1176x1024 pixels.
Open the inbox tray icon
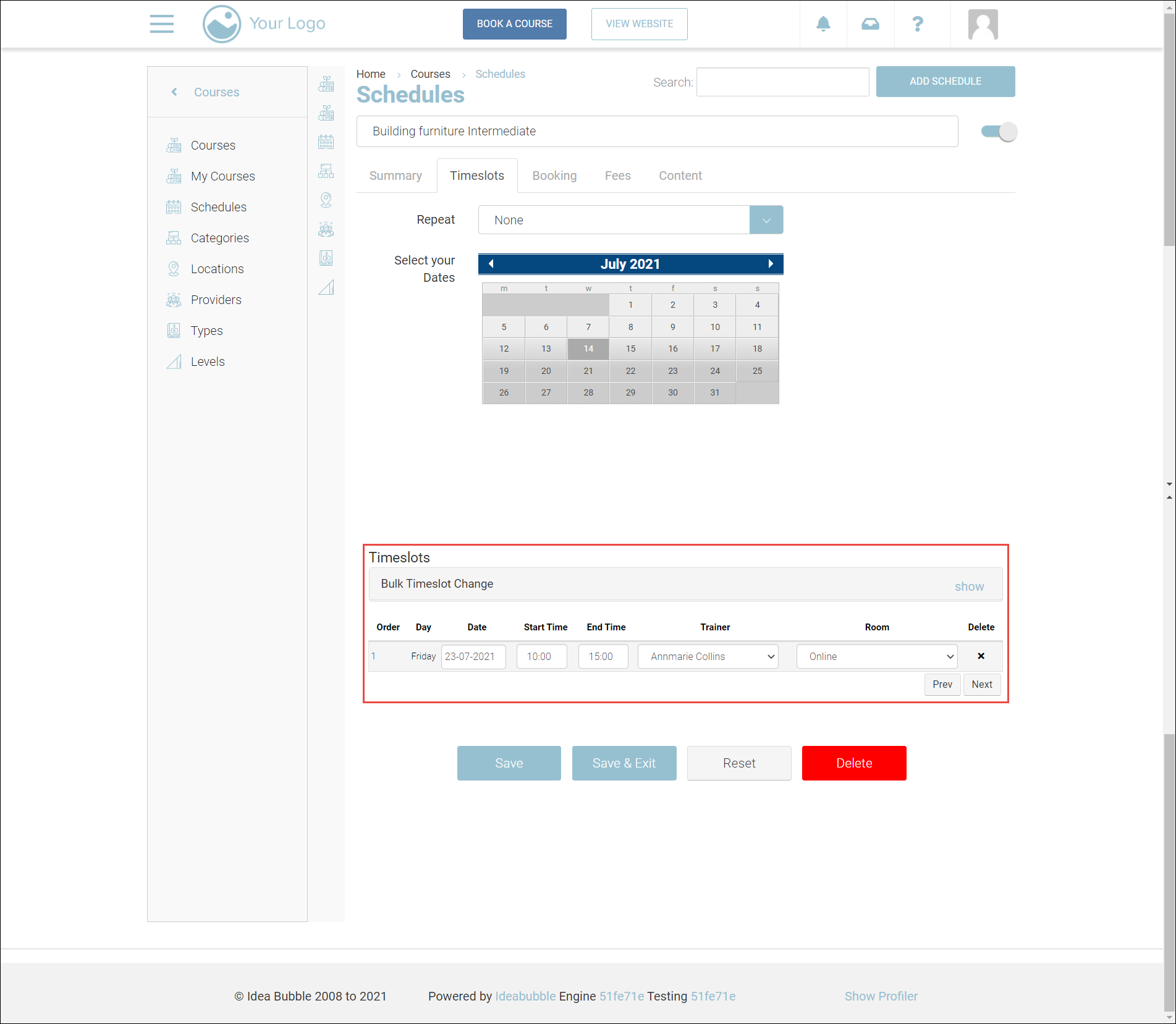pos(870,24)
